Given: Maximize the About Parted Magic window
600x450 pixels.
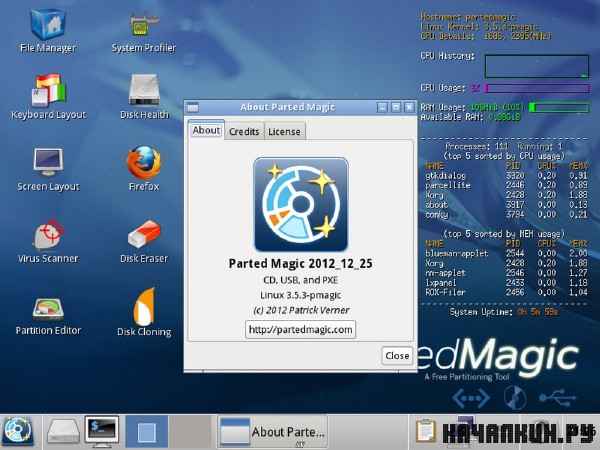Looking at the screenshot, I should pyautogui.click(x=396, y=107).
